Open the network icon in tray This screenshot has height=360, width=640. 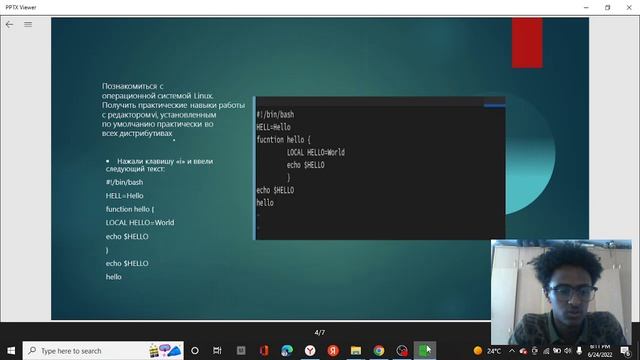pos(546,351)
